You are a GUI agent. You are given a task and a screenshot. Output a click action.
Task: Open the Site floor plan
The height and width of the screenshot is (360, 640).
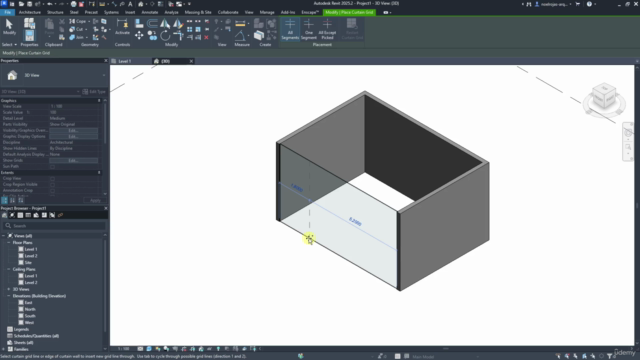(28, 262)
